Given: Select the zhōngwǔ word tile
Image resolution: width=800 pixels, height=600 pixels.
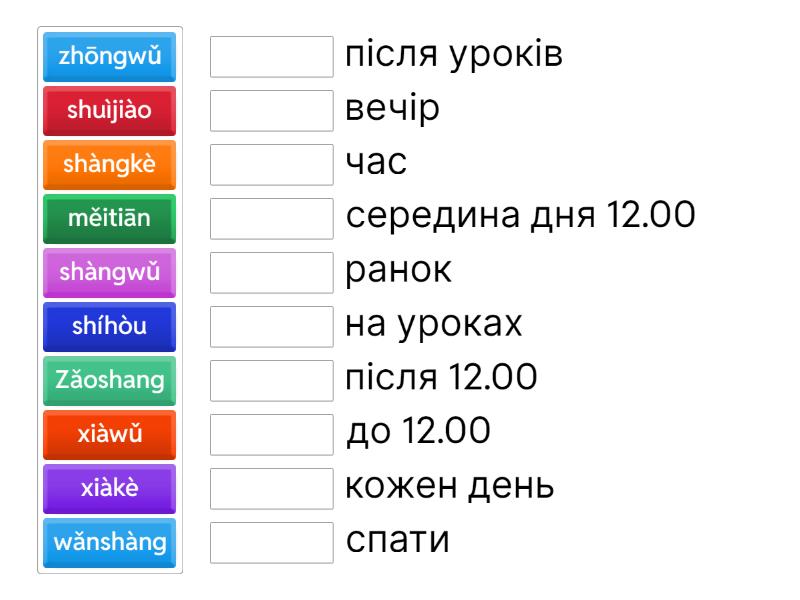Looking at the screenshot, I should [110, 57].
